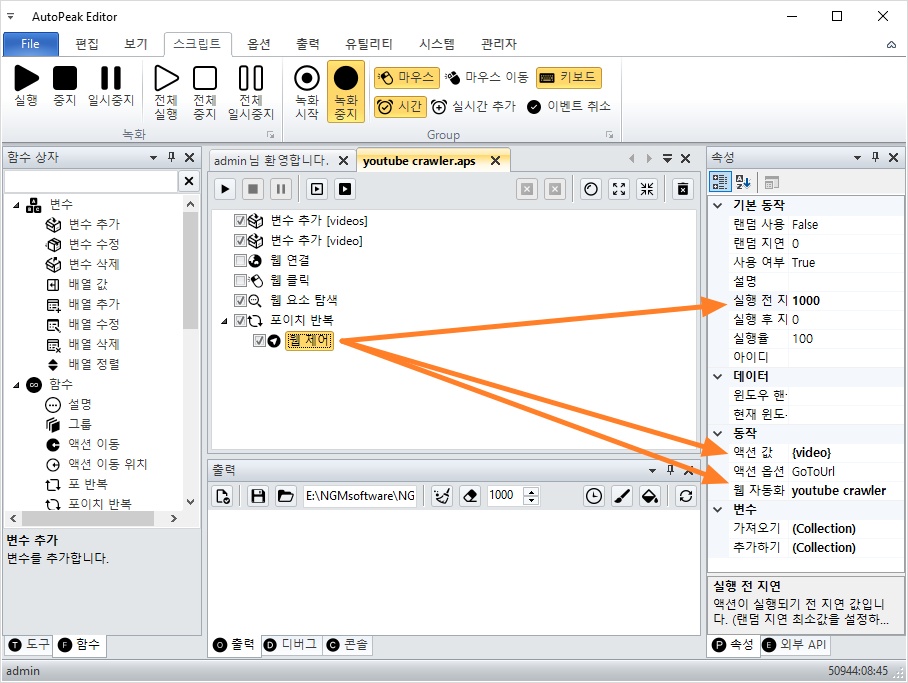The image size is (908, 683).
Task: Uncheck the 웹 요소 탐색 action
Action: point(240,300)
